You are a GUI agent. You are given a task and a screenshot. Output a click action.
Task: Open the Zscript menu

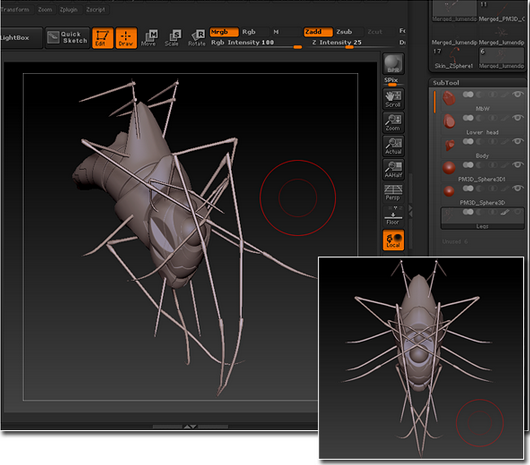click(96, 9)
